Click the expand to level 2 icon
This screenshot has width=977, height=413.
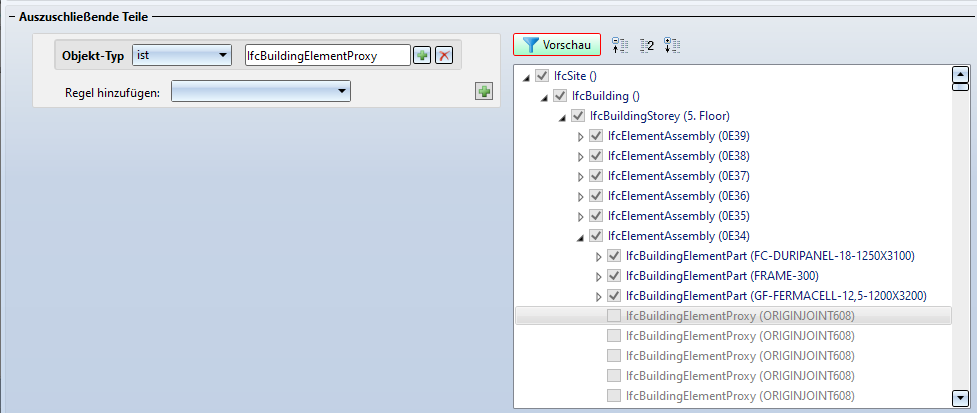647,45
